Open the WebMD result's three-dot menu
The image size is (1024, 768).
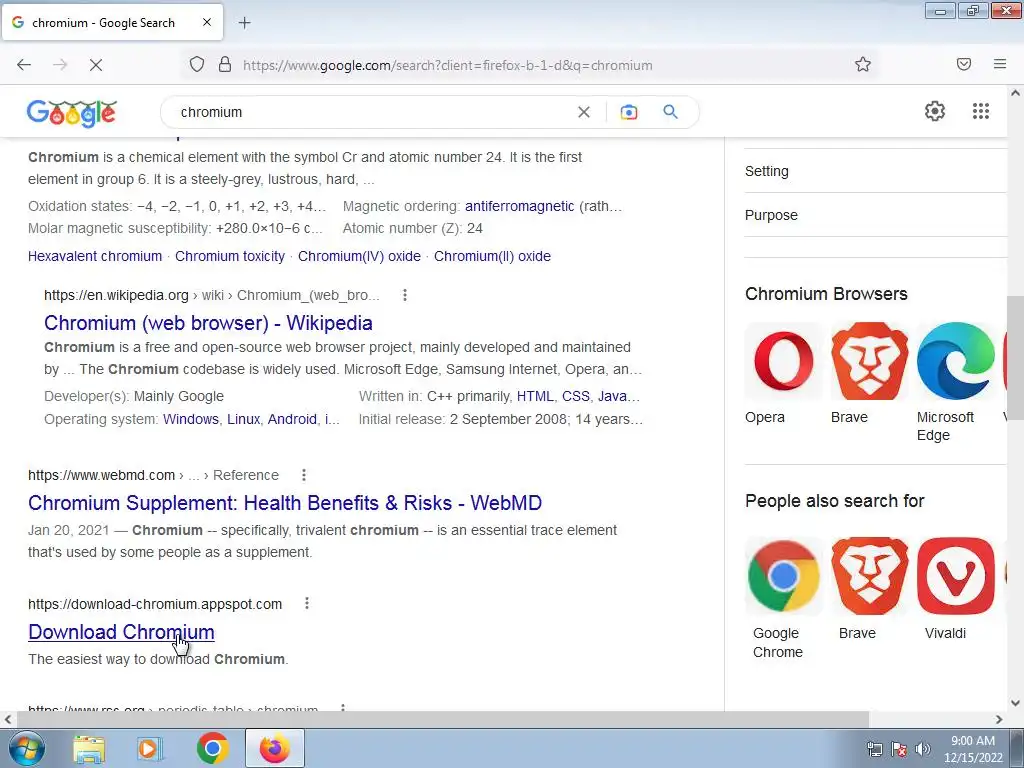tap(304, 475)
